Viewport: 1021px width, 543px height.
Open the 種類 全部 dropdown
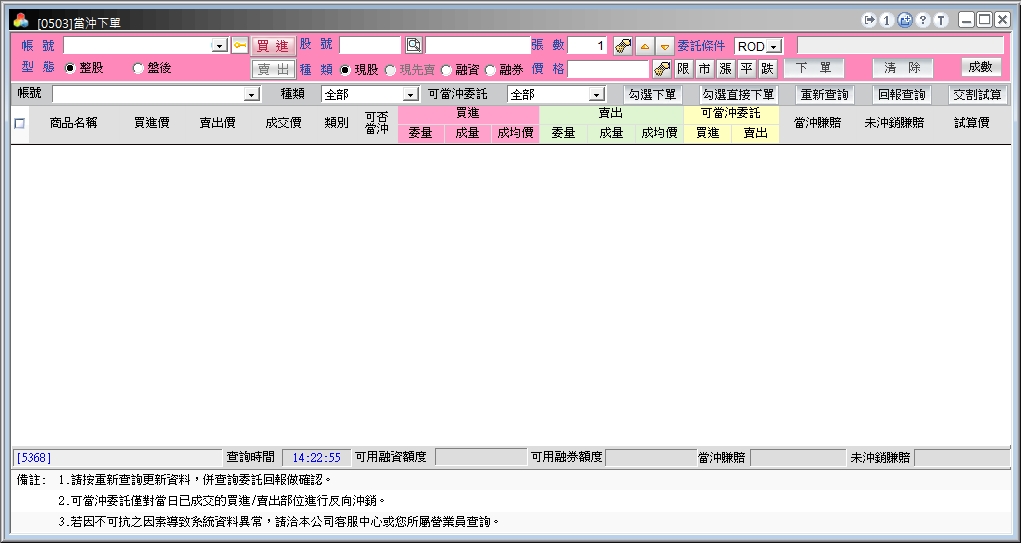click(x=410, y=95)
